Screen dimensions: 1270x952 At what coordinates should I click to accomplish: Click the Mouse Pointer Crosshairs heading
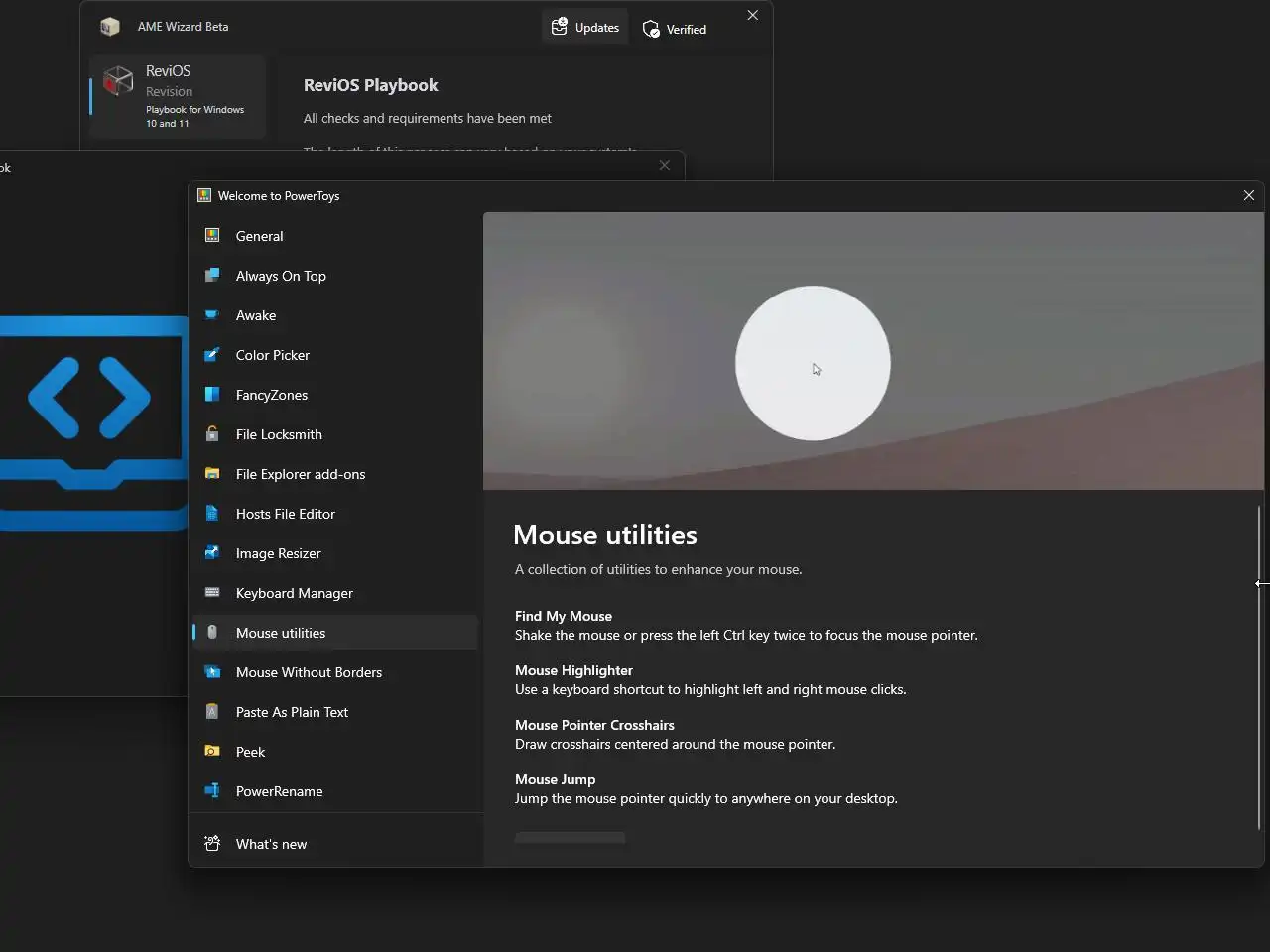pos(594,725)
